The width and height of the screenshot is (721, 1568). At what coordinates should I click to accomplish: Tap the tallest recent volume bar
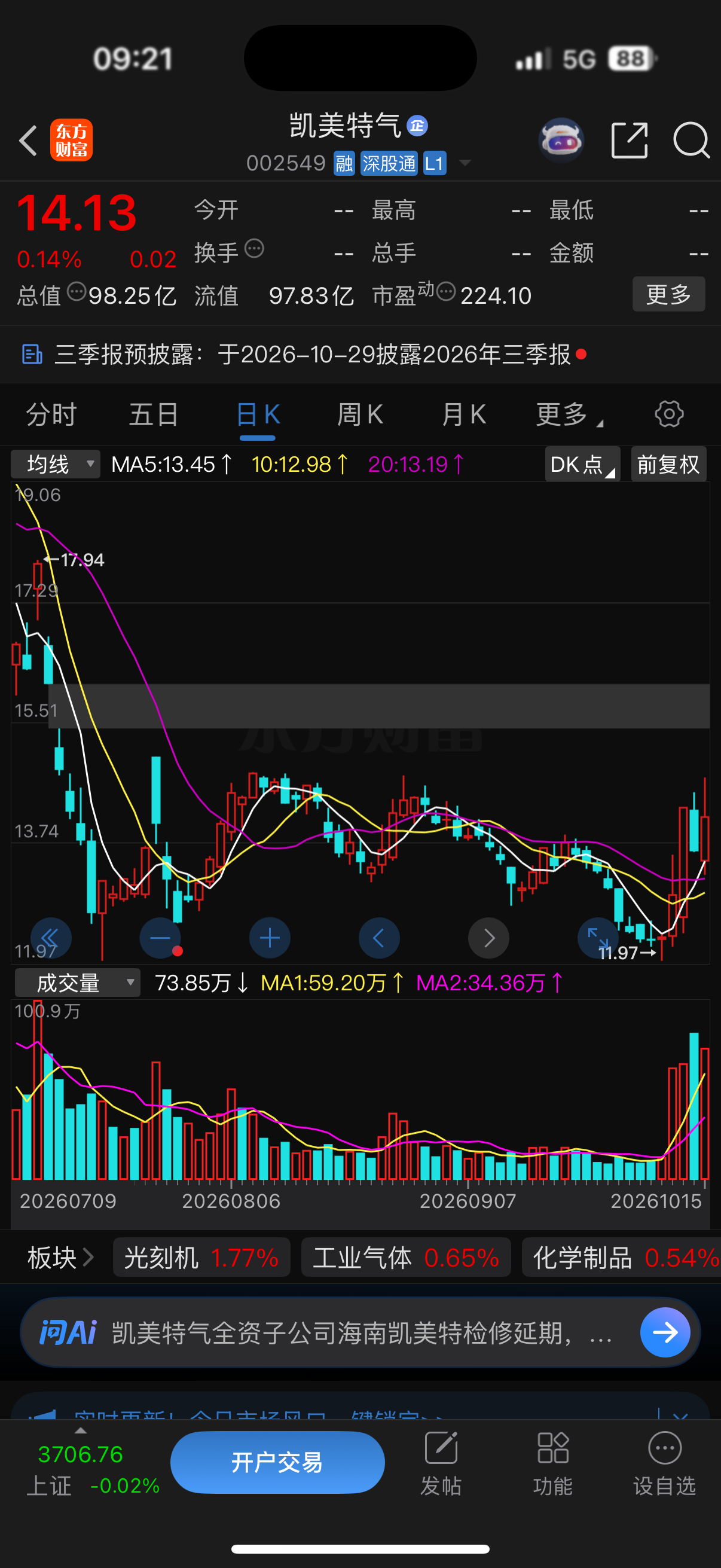pos(693,1106)
